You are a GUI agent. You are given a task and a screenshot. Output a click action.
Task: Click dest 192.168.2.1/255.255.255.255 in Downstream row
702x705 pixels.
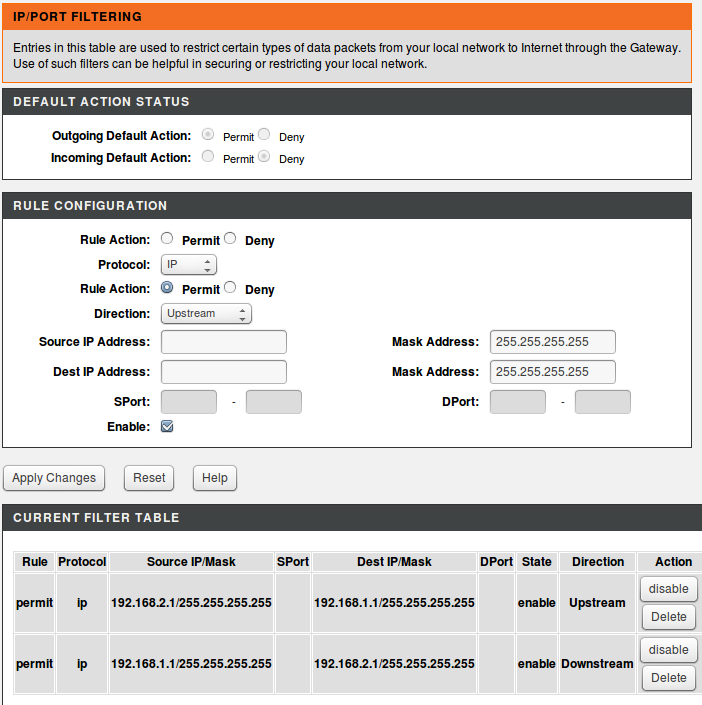point(394,664)
